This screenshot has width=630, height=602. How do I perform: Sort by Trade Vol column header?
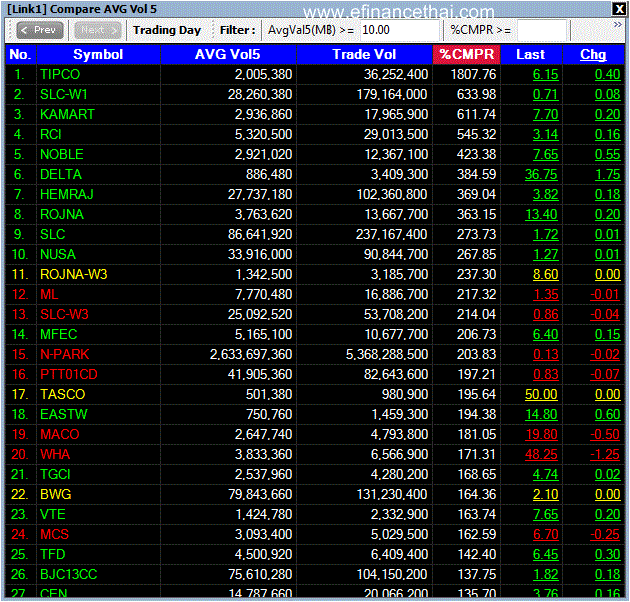[364, 54]
